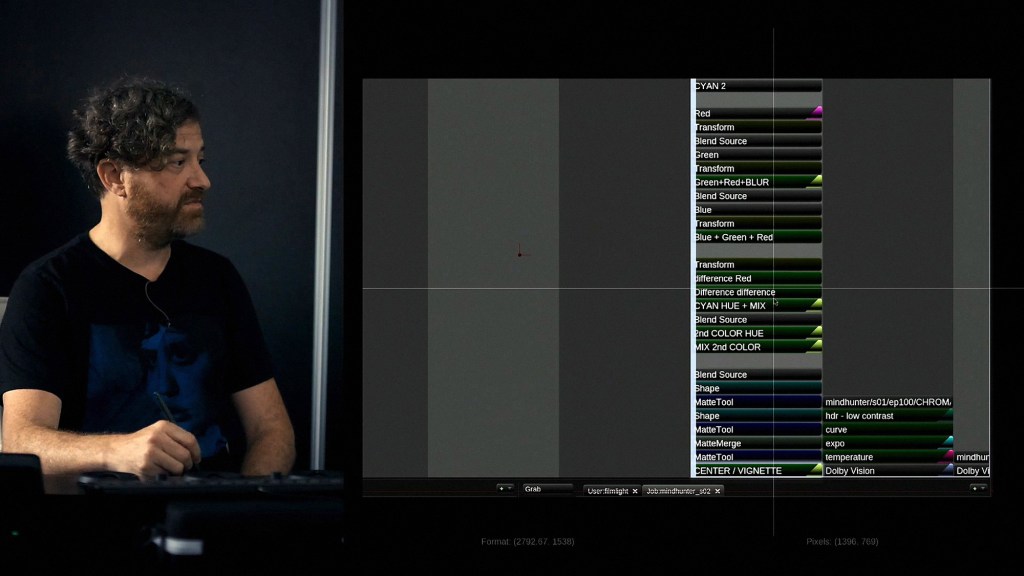Click the magenta corner marker on Red layer
This screenshot has width=1024, height=576.
tap(816, 111)
